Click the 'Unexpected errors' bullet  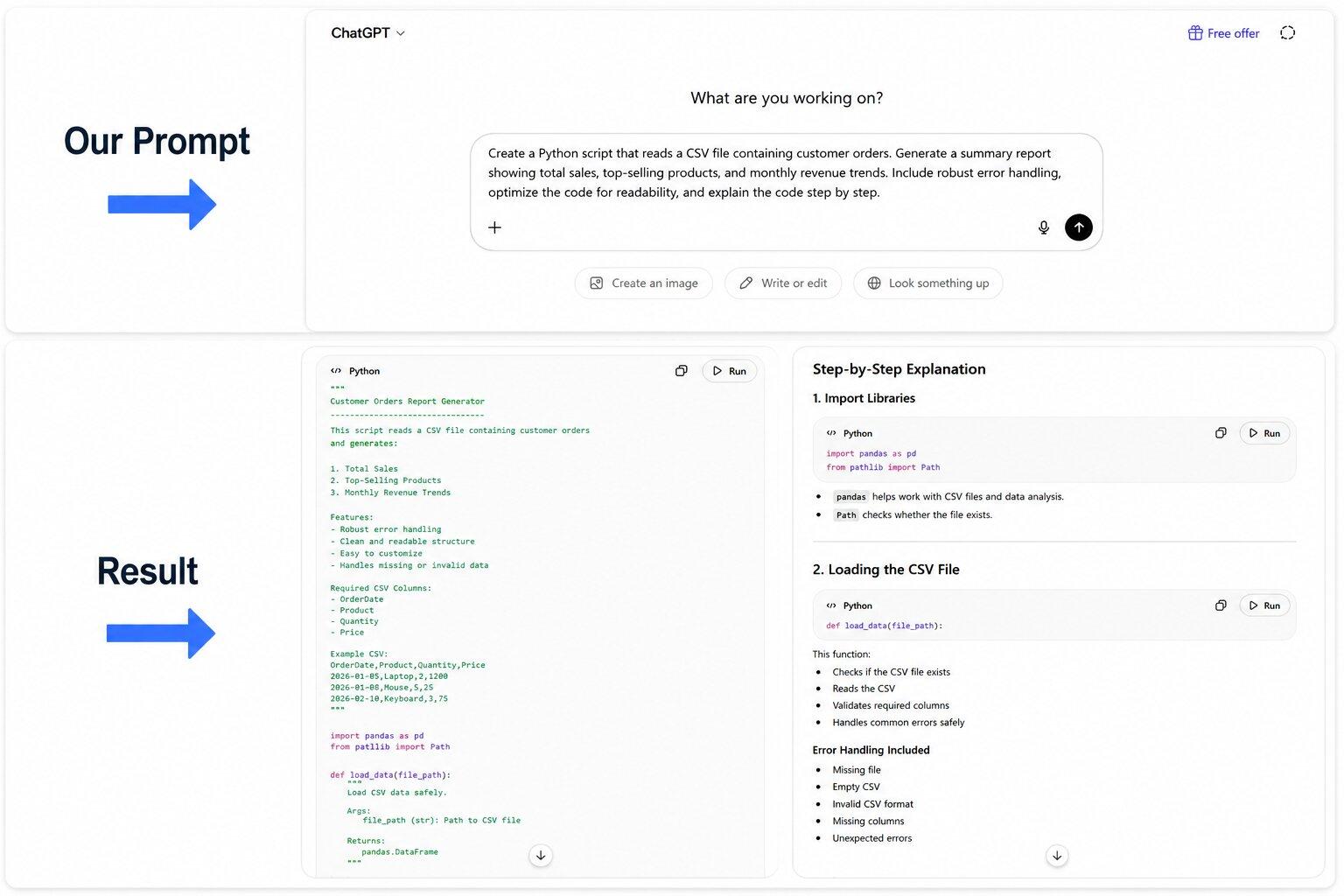coord(871,838)
